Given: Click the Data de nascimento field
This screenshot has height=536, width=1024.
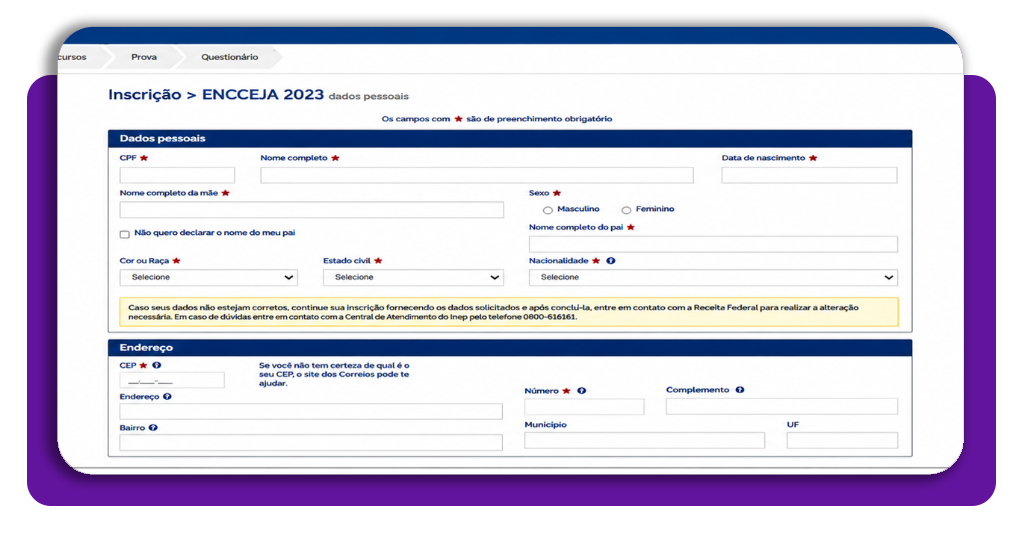Looking at the screenshot, I should (809, 175).
